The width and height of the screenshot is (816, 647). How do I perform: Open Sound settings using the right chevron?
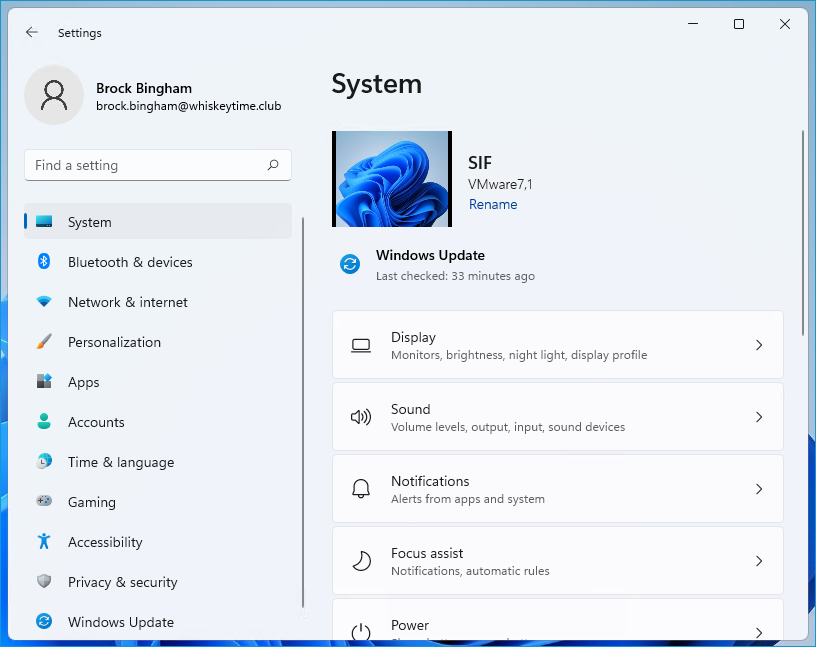point(759,417)
